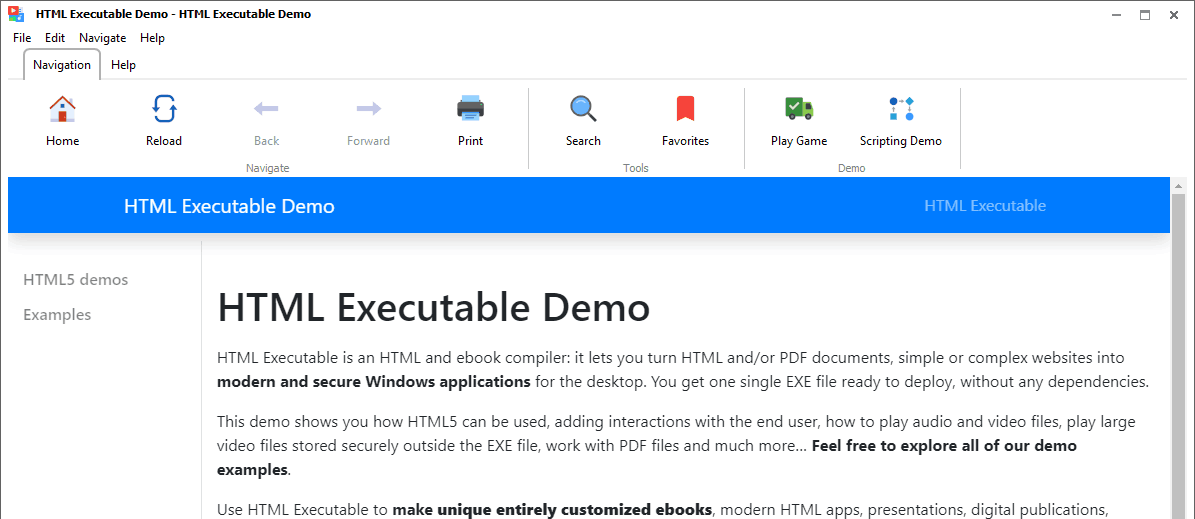The width and height of the screenshot is (1195, 519).
Task: Click the grayed-out Forward arrow icon
Action: pos(368,109)
